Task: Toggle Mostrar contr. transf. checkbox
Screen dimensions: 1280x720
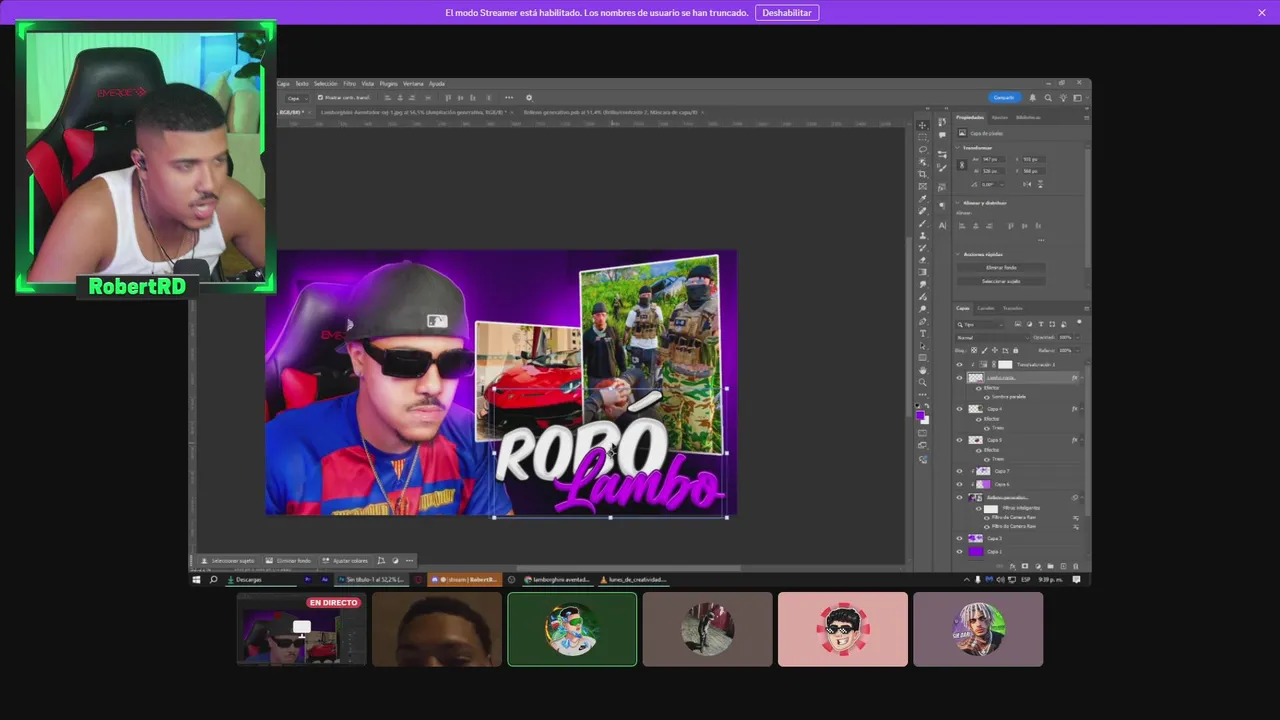Action: tap(320, 97)
